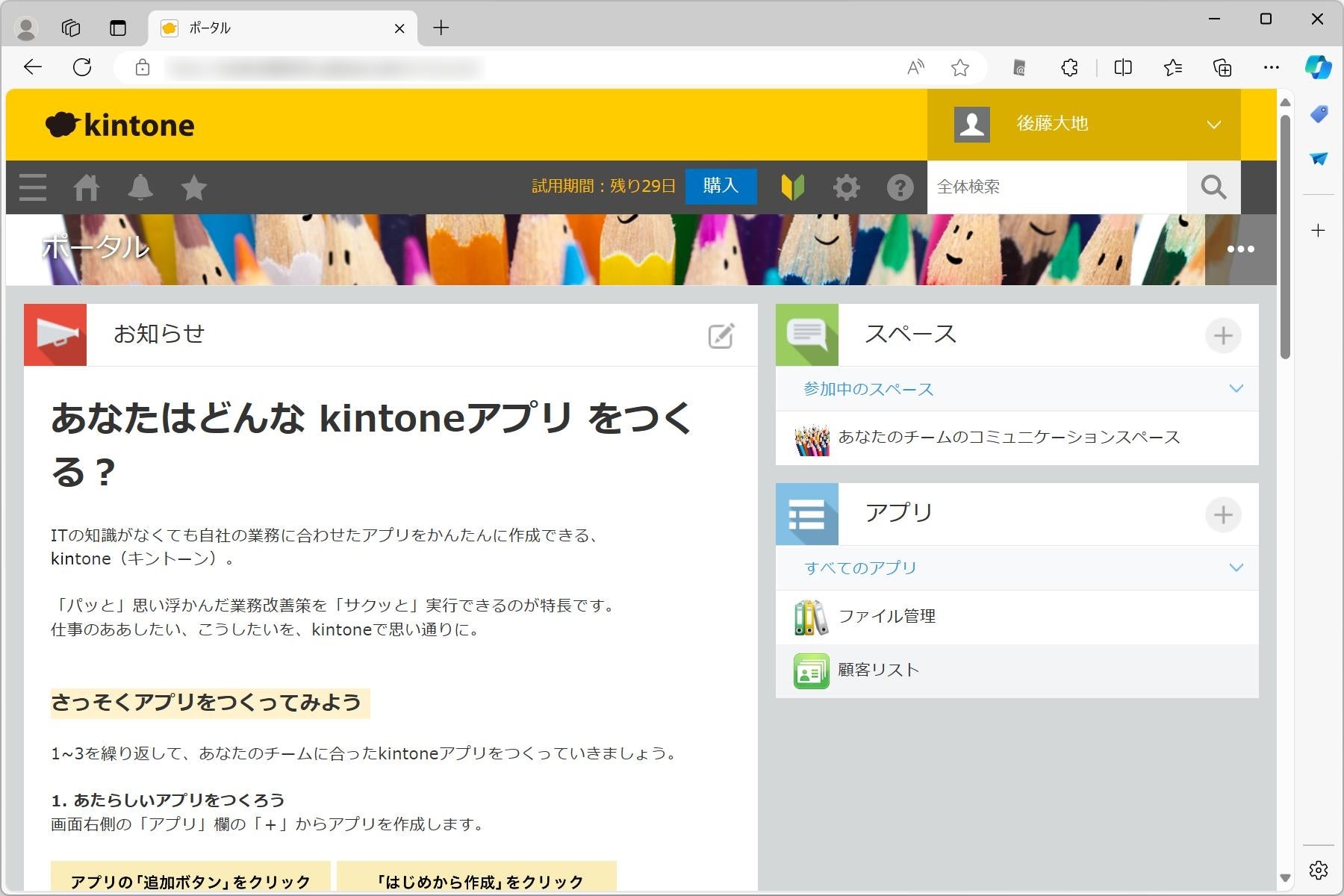1344x896 pixels.
Task: Open the 顧客リスト app link
Action: (x=878, y=671)
